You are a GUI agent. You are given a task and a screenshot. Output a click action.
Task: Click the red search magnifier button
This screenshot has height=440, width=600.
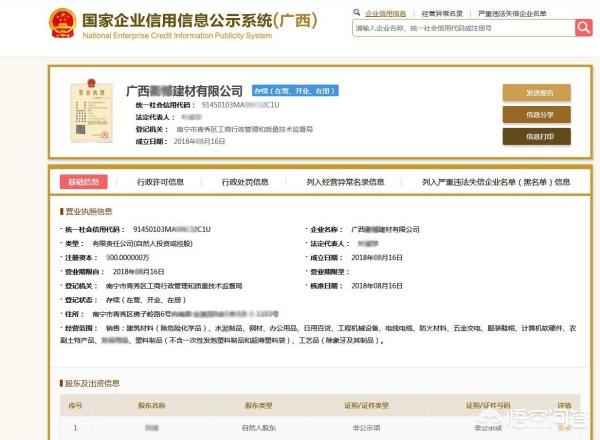pos(584,28)
